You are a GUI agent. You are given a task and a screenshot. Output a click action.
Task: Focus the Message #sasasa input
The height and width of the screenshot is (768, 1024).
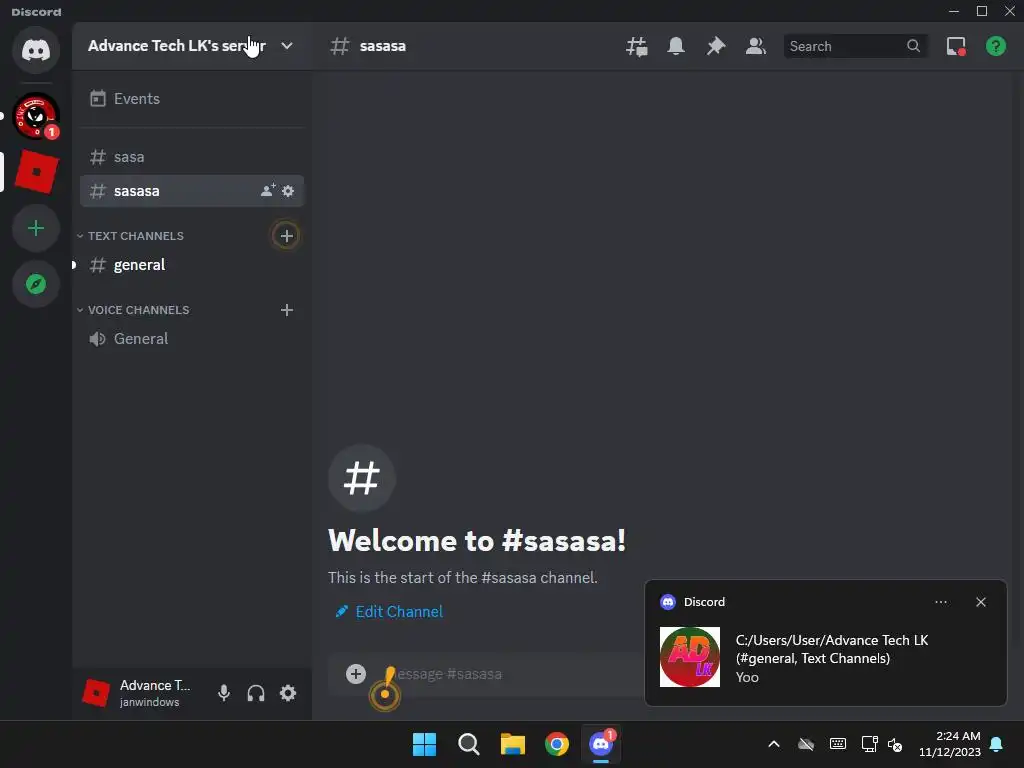coord(509,674)
